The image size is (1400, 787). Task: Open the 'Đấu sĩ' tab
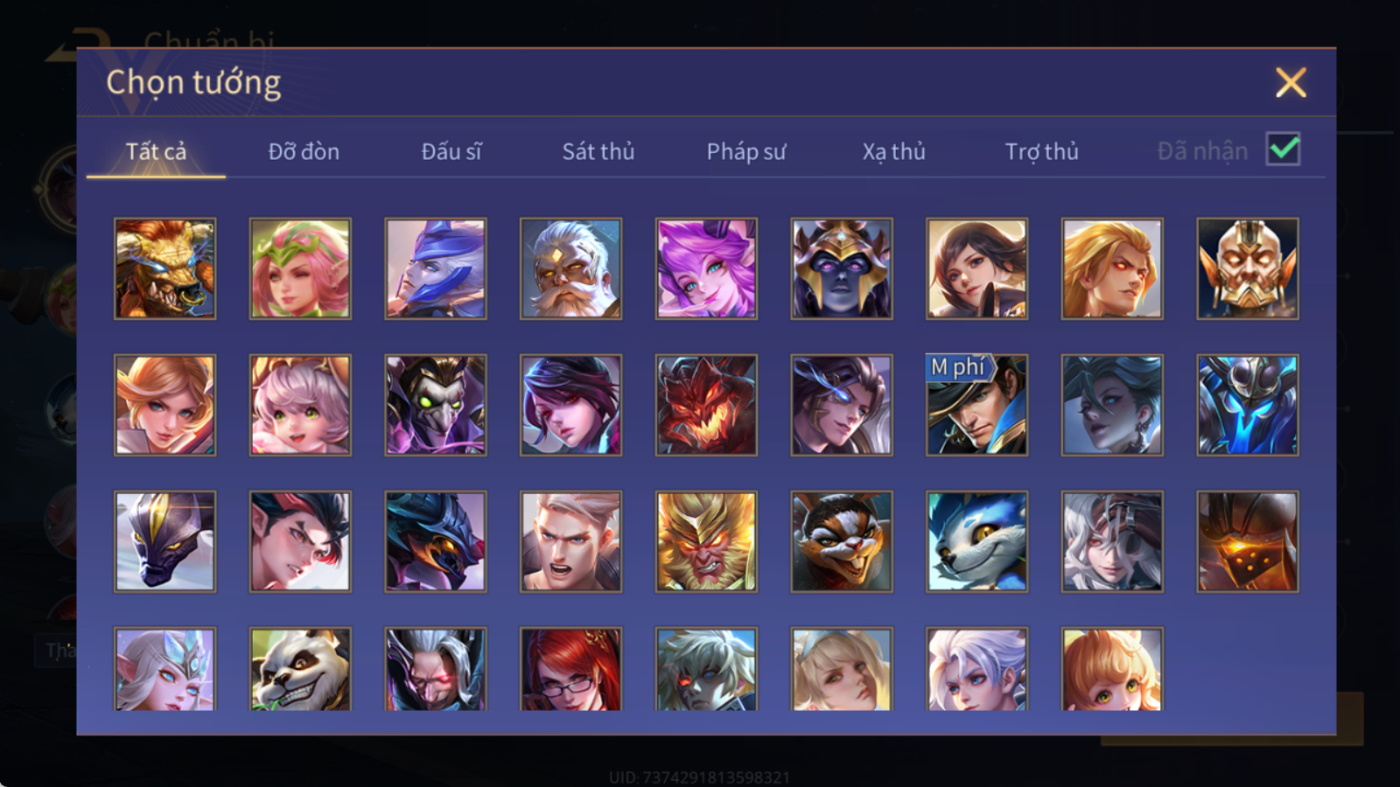[451, 152]
